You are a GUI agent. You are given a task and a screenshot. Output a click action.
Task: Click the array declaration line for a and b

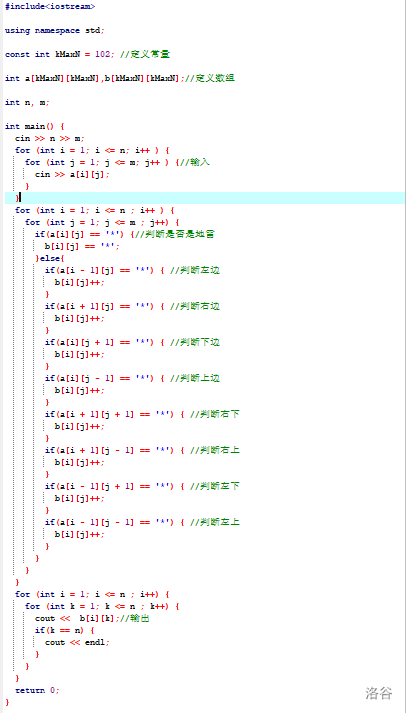[x=120, y=78]
